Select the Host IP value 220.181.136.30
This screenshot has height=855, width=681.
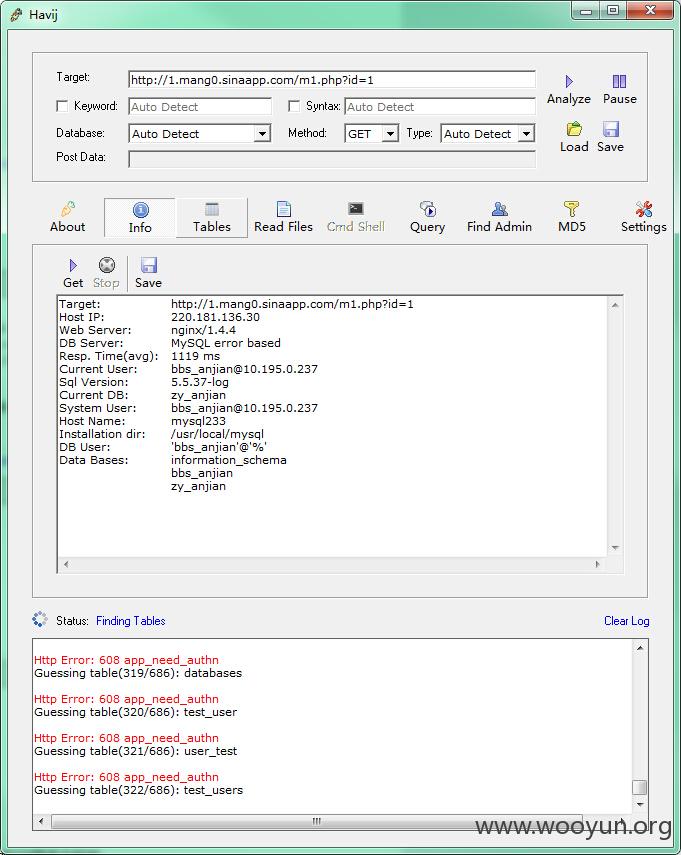[x=215, y=317]
